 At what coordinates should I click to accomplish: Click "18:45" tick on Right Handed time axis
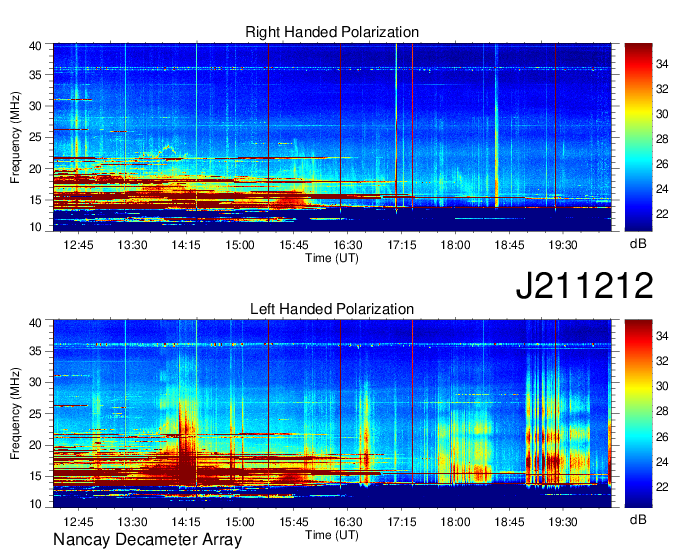(509, 245)
